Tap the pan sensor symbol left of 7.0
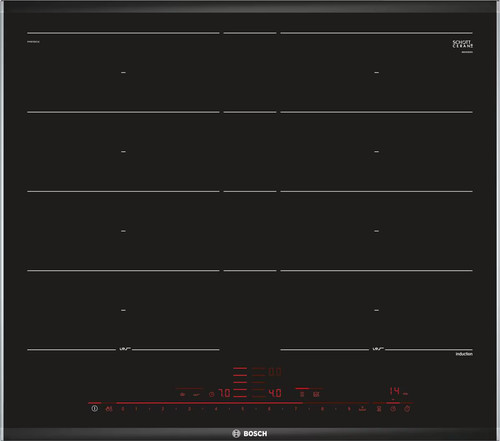Viewport: 500px width, 441px height. 182,394
